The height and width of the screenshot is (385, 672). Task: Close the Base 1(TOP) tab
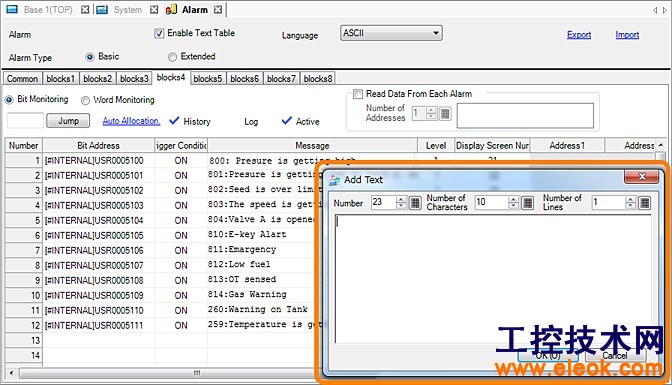tap(85, 9)
